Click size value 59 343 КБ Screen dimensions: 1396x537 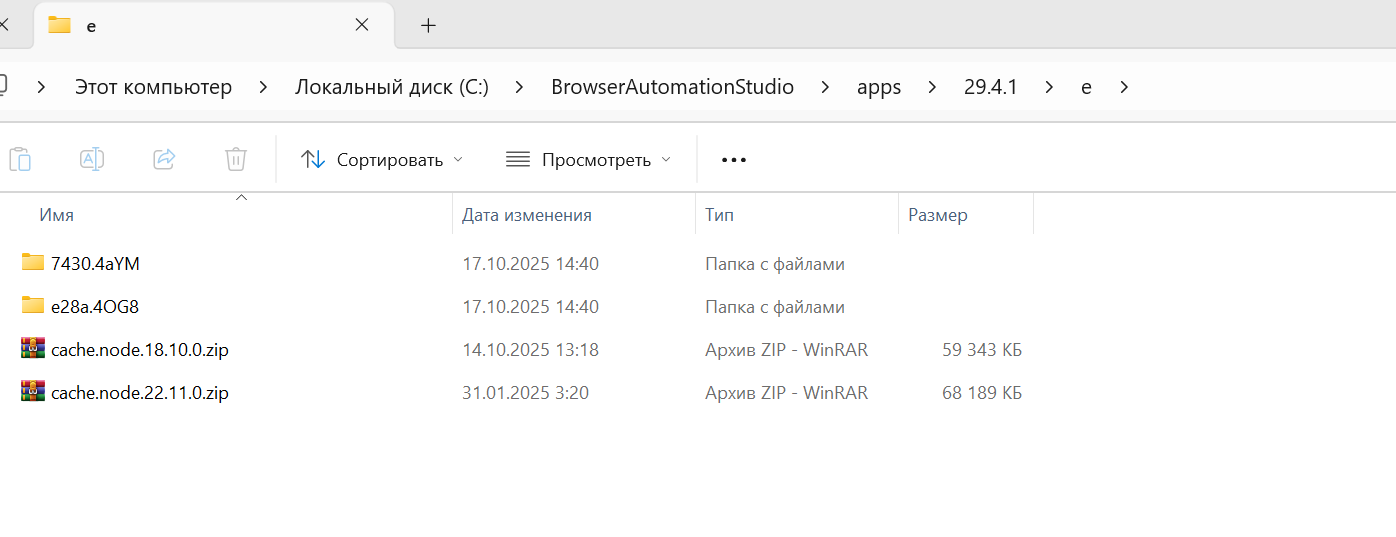click(x=982, y=350)
